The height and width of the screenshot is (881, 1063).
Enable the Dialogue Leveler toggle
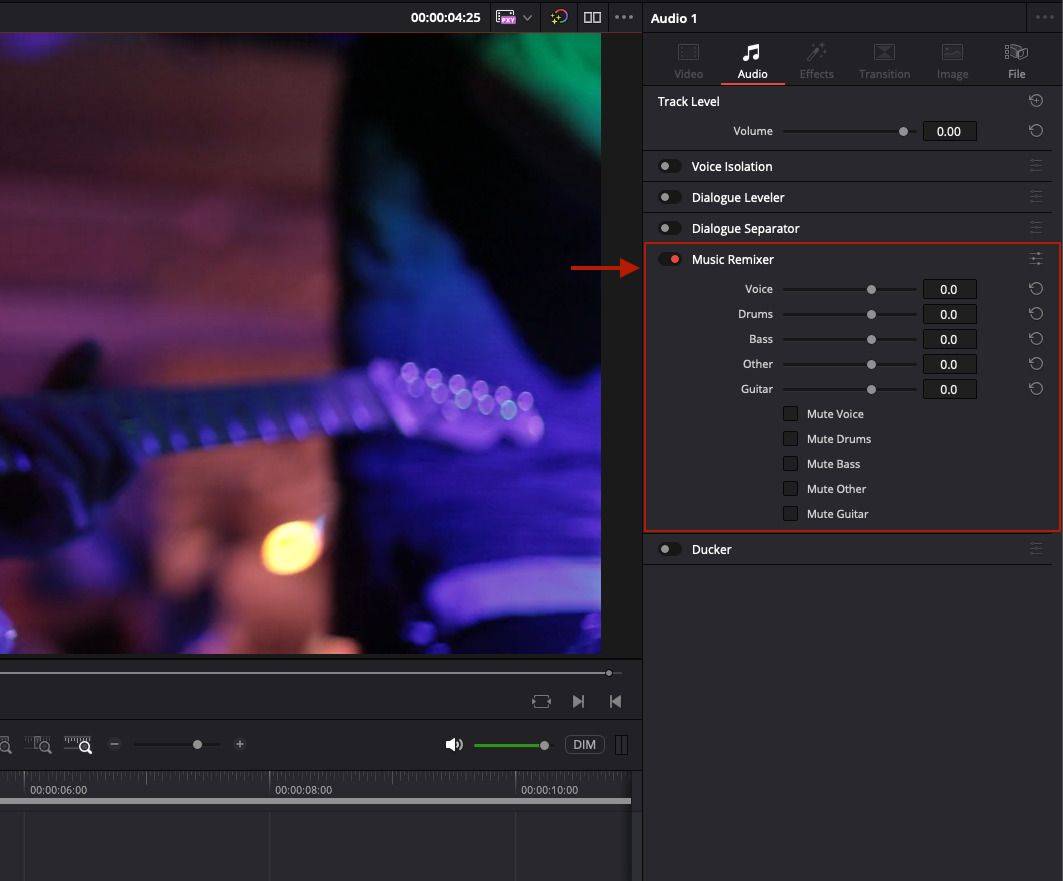(x=669, y=196)
